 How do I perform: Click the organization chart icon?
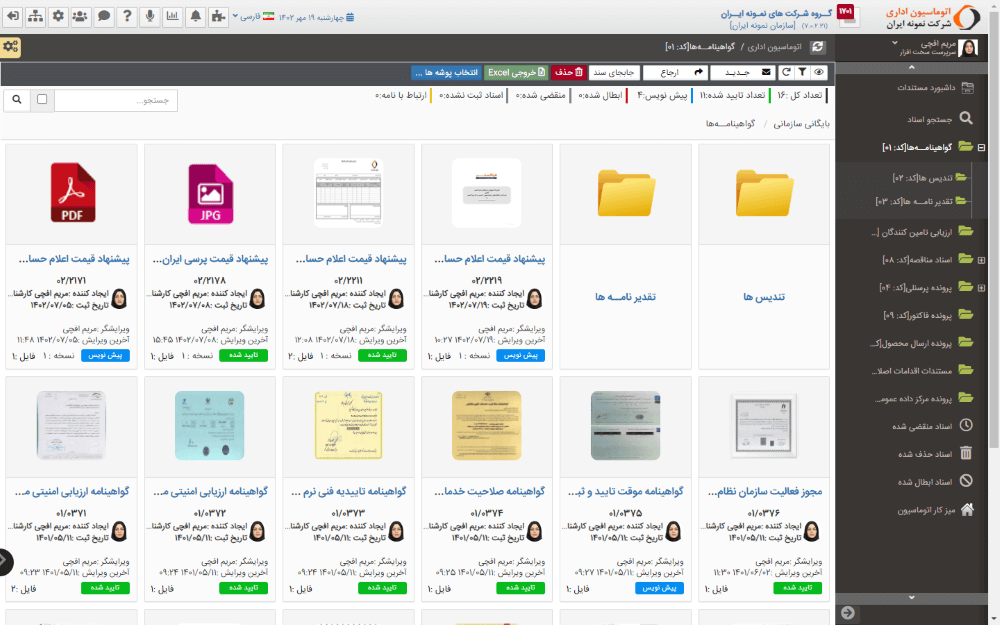point(35,16)
